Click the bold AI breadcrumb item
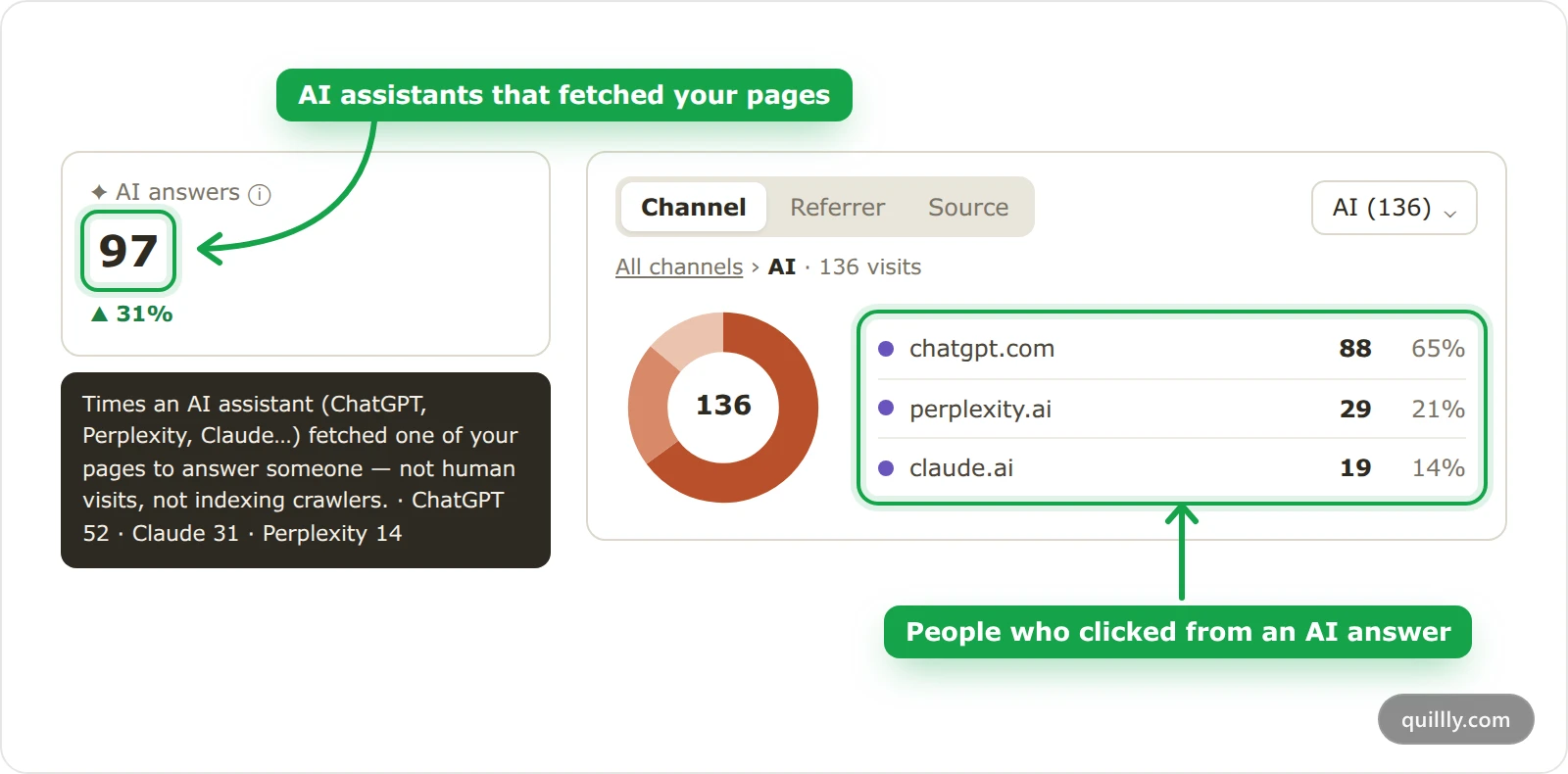This screenshot has height=774, width=1568. point(782,266)
